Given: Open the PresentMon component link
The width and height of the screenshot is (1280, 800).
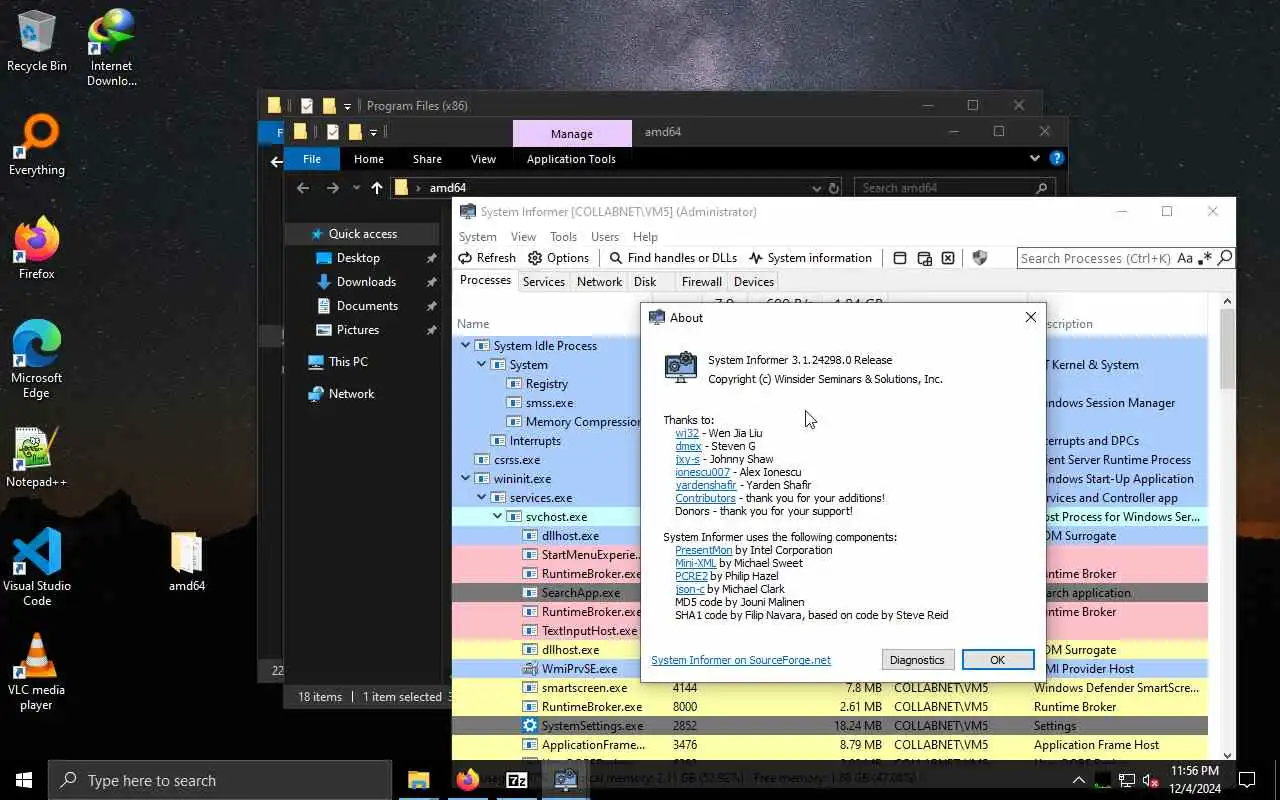Looking at the screenshot, I should point(704,550).
